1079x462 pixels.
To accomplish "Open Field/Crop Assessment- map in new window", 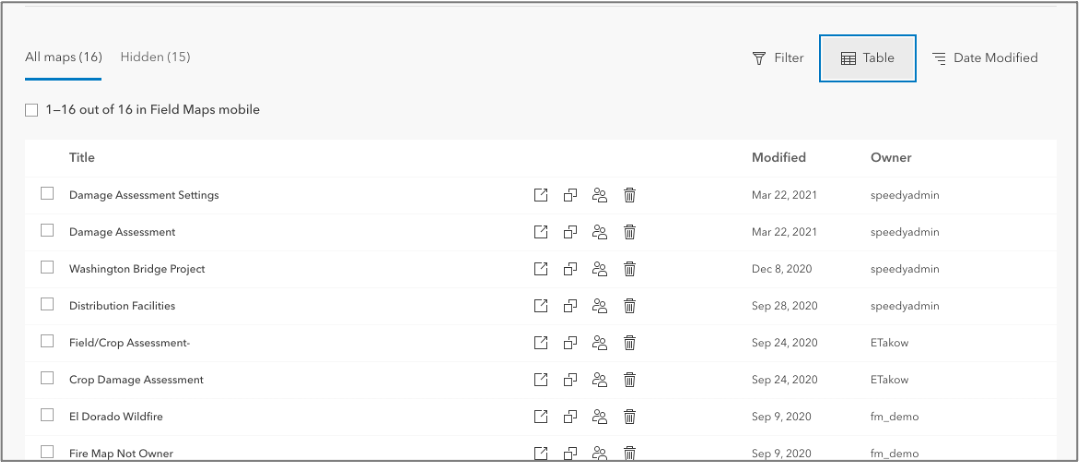I will (541, 343).
